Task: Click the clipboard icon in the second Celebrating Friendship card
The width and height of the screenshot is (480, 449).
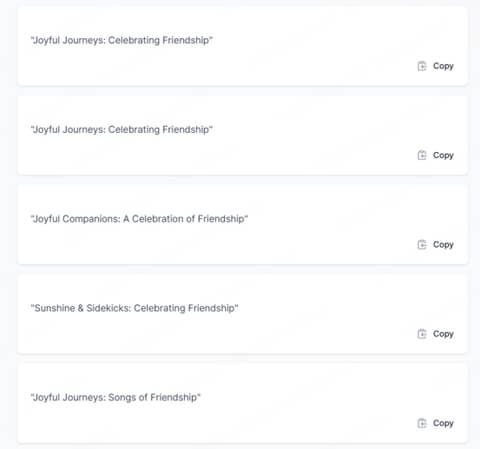Action: (x=422, y=155)
